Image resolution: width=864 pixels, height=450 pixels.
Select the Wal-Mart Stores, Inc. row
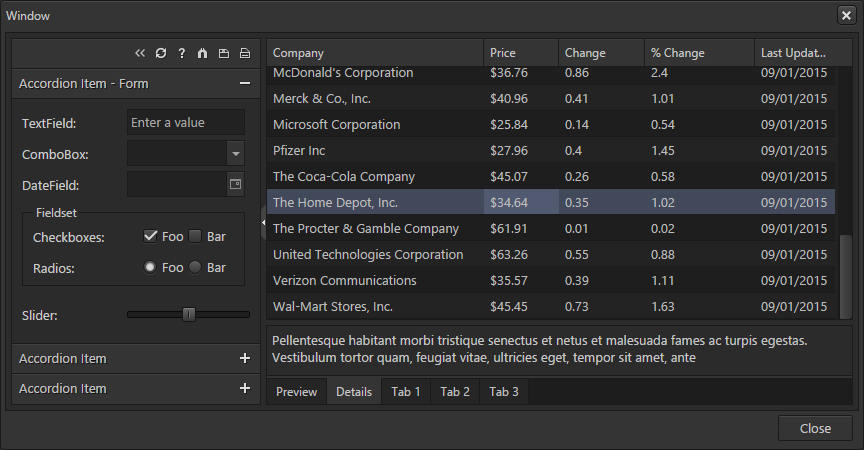pos(551,306)
